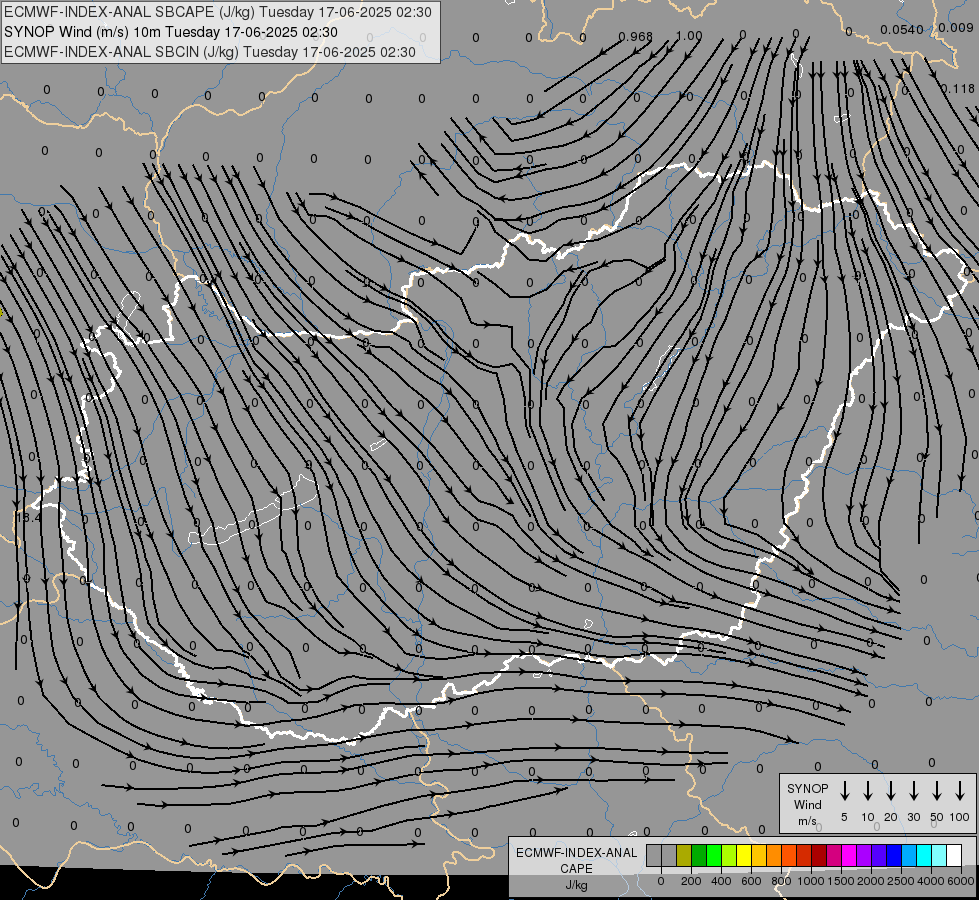
Task: Click the wind legend arrow above 5
Action: [x=845, y=790]
